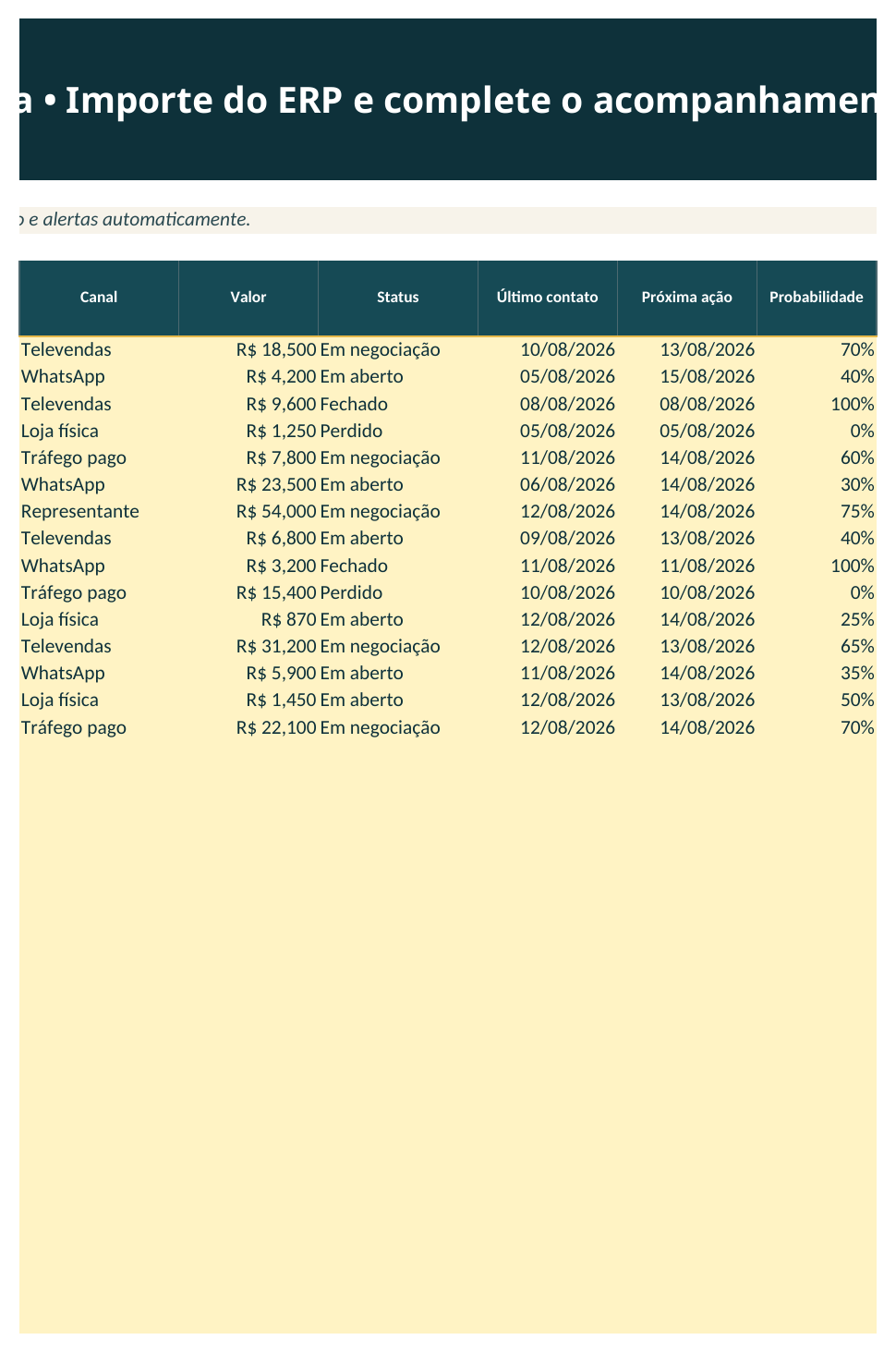
Task: Select the R$ 22,100 value cell
Action: (248, 727)
